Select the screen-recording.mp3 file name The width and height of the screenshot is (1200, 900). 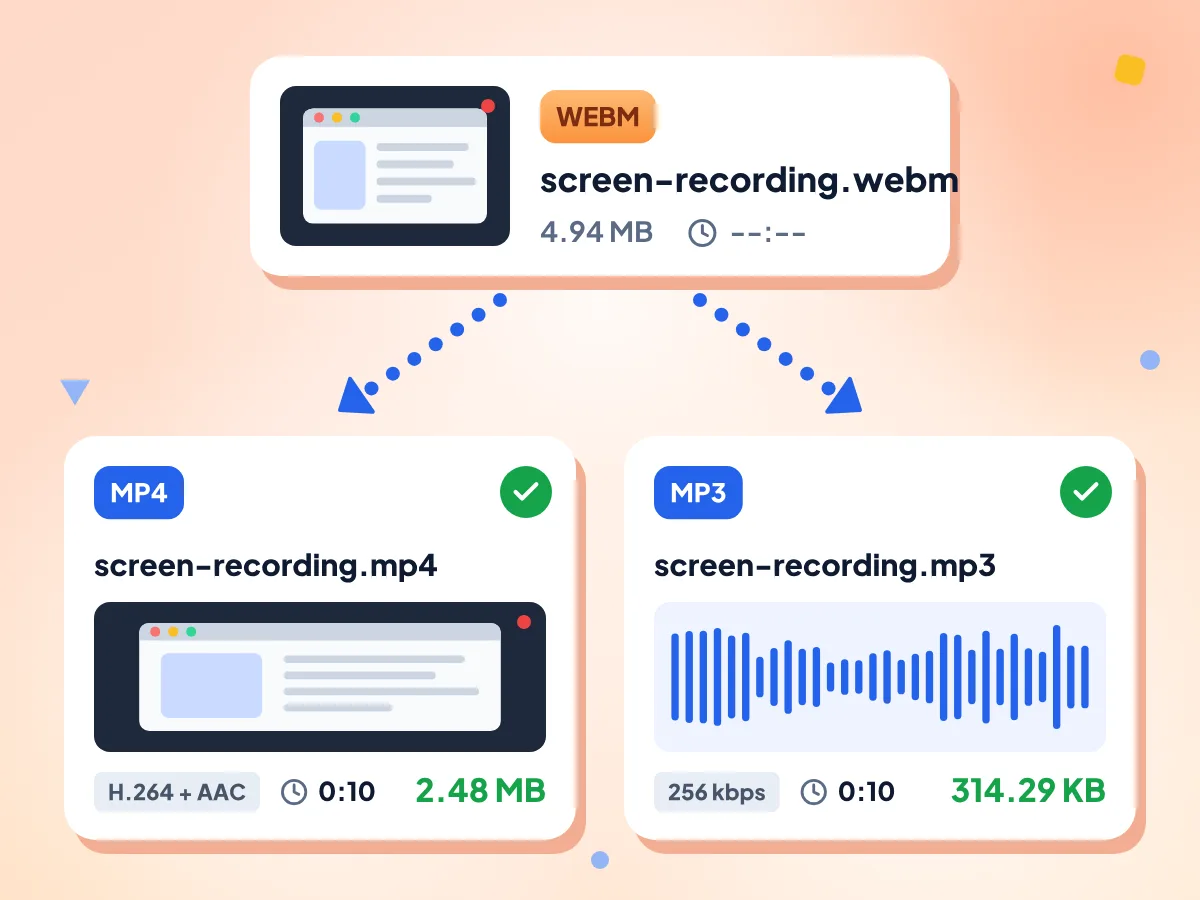click(825, 566)
